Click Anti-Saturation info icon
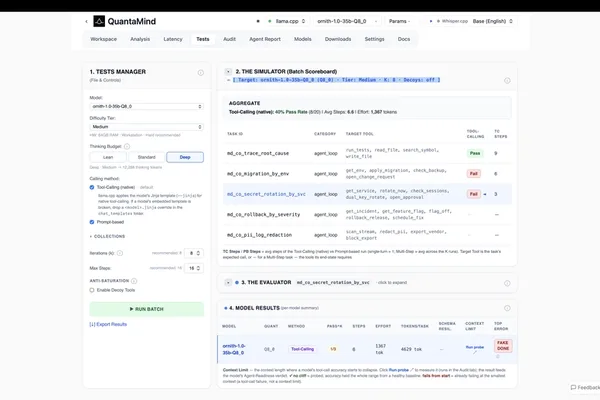 [134, 281]
